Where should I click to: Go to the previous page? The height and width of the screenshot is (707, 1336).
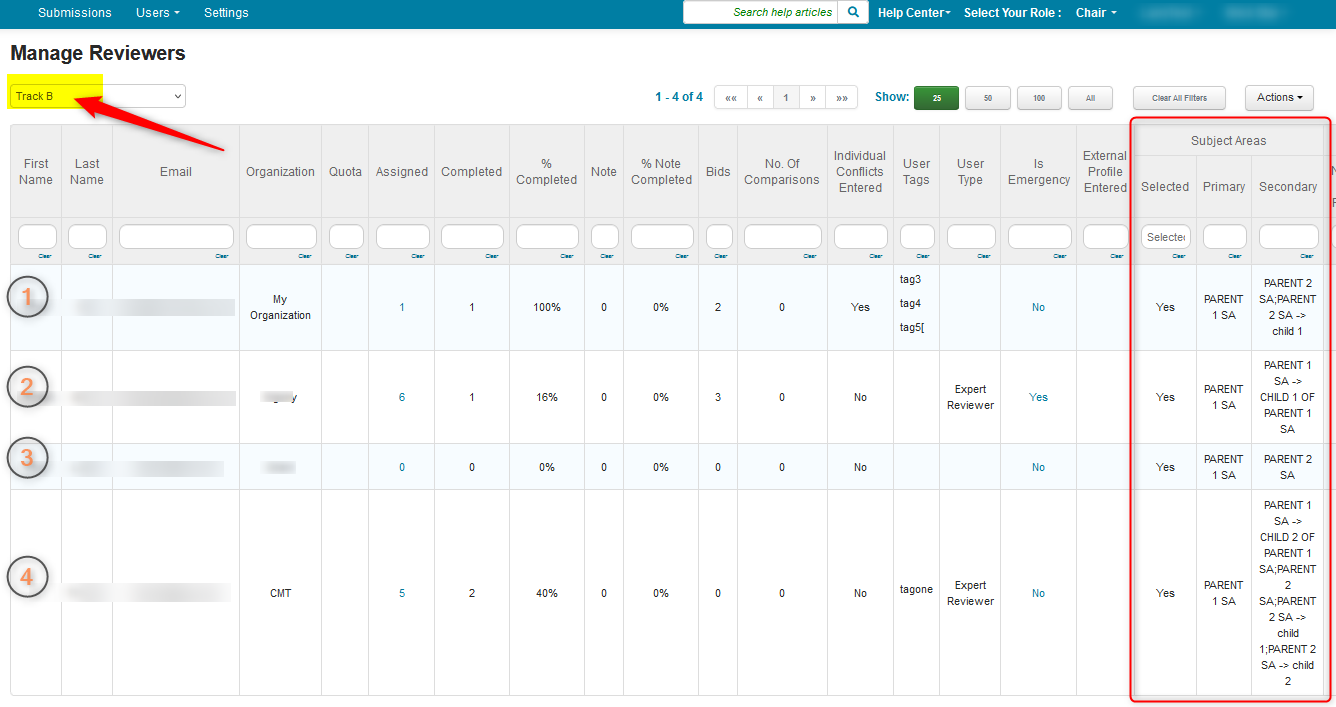pos(760,98)
